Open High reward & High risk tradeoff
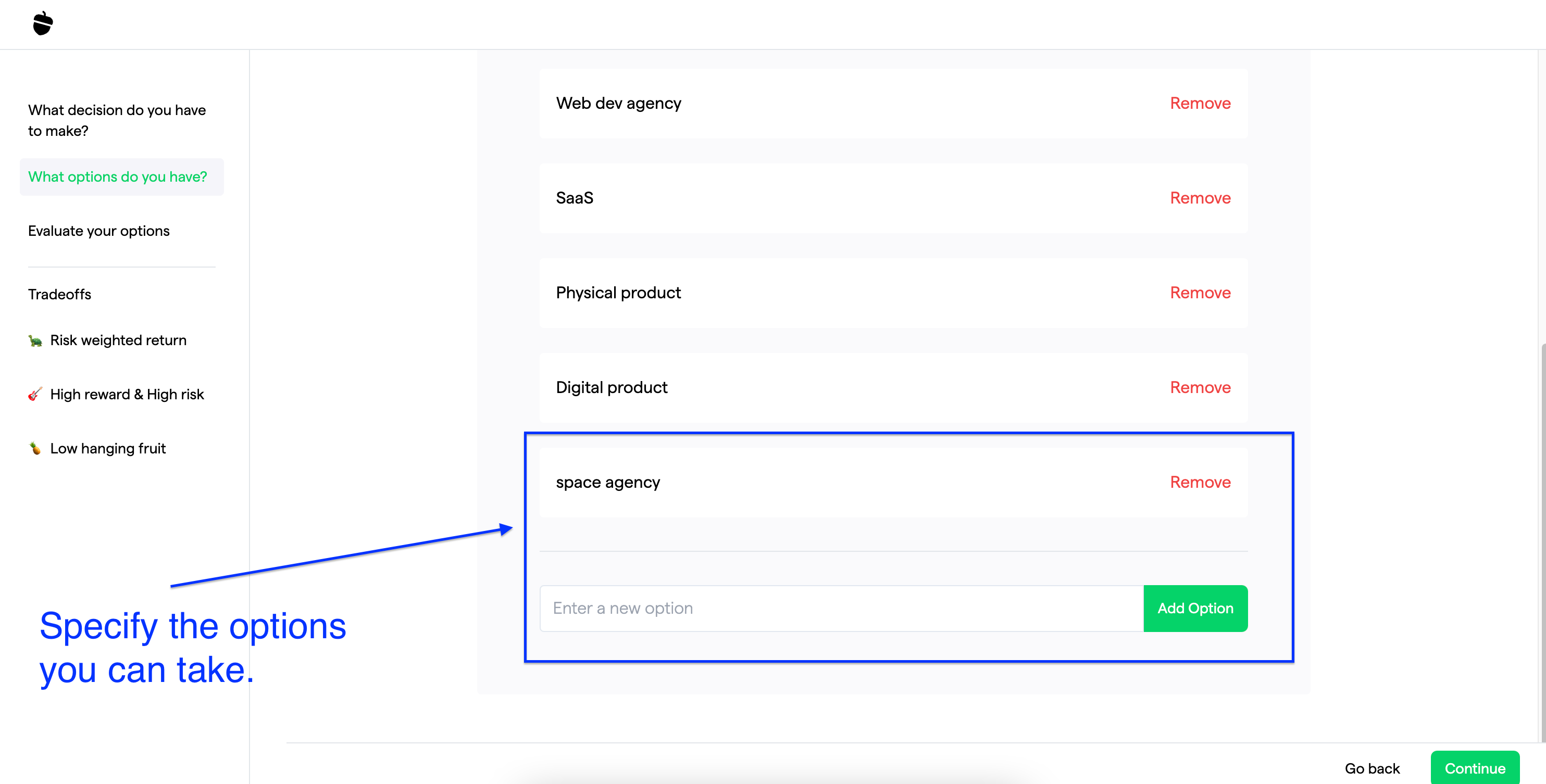Viewport: 1546px width, 784px height. 127,394
